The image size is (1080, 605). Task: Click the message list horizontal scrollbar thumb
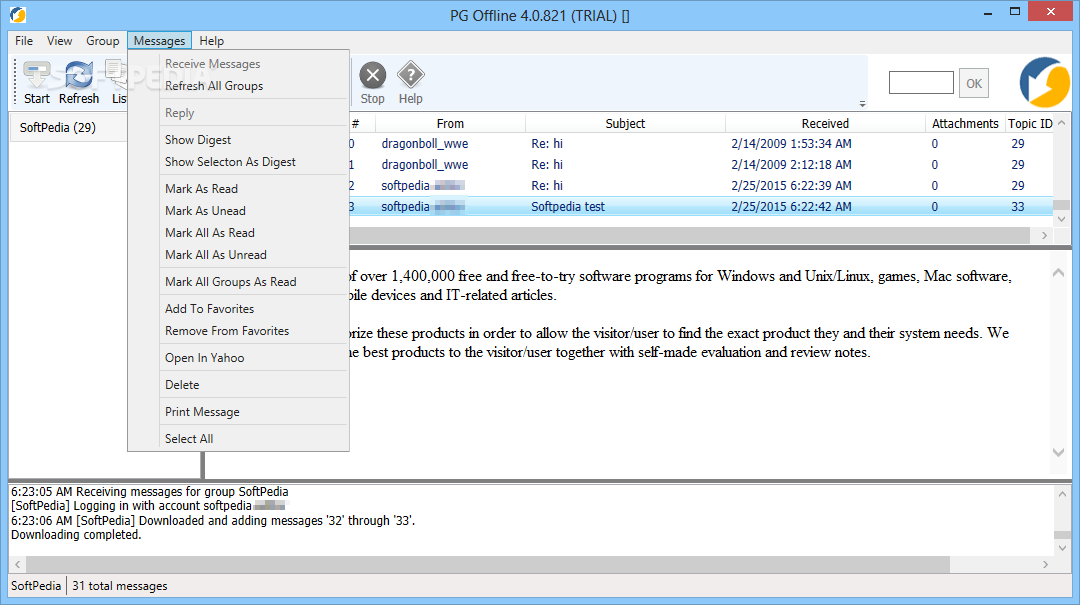click(689, 236)
